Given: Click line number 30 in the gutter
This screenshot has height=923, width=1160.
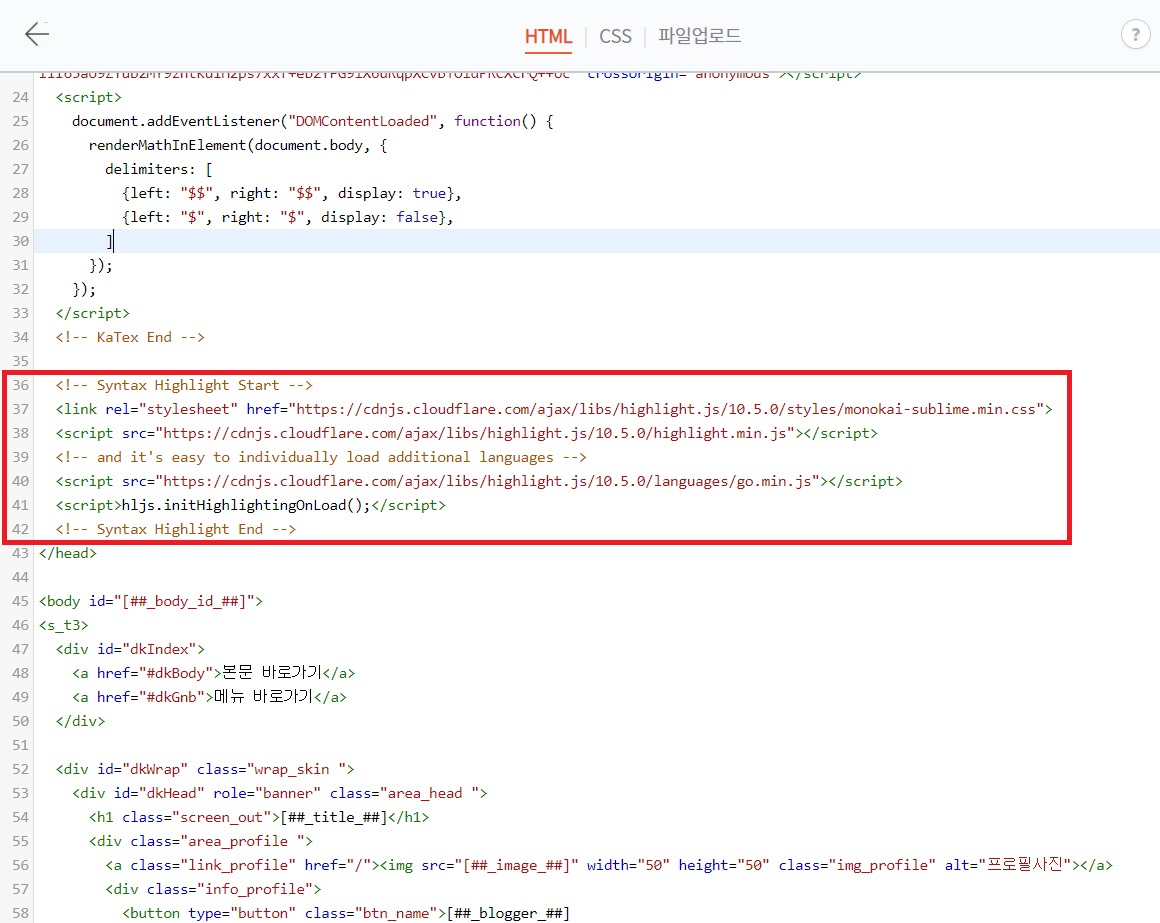Looking at the screenshot, I should click(x=21, y=241).
